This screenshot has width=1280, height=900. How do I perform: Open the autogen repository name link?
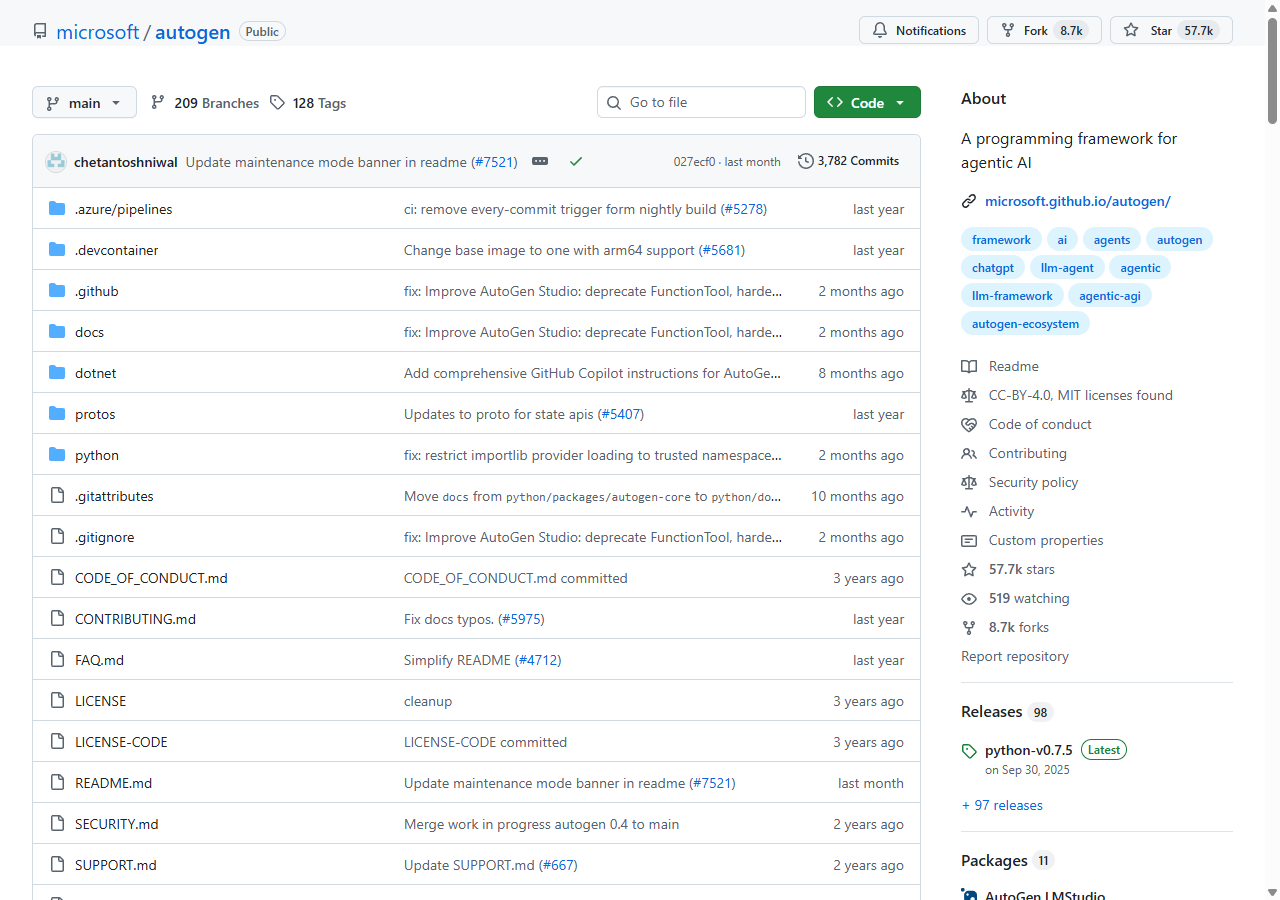193,32
